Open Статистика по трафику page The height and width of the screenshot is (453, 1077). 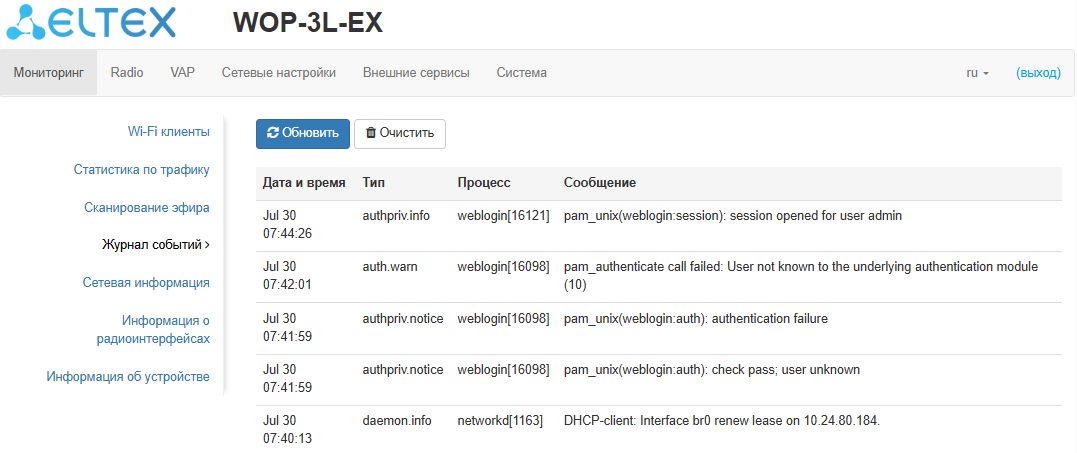point(141,169)
